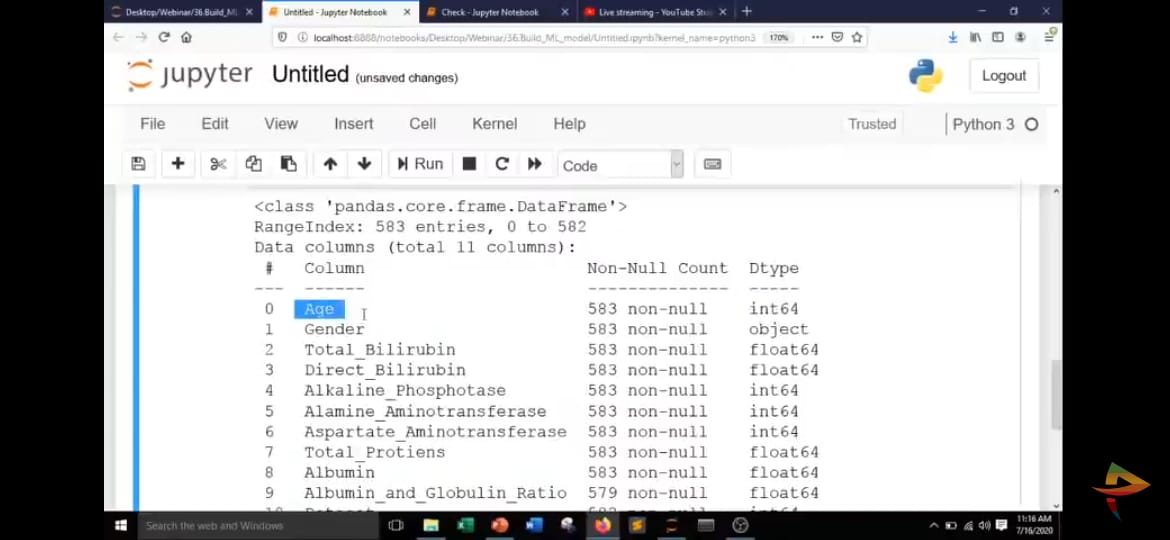1170x540 pixels.
Task: Restart the kernel using the circular arrow
Action: [x=502, y=164]
